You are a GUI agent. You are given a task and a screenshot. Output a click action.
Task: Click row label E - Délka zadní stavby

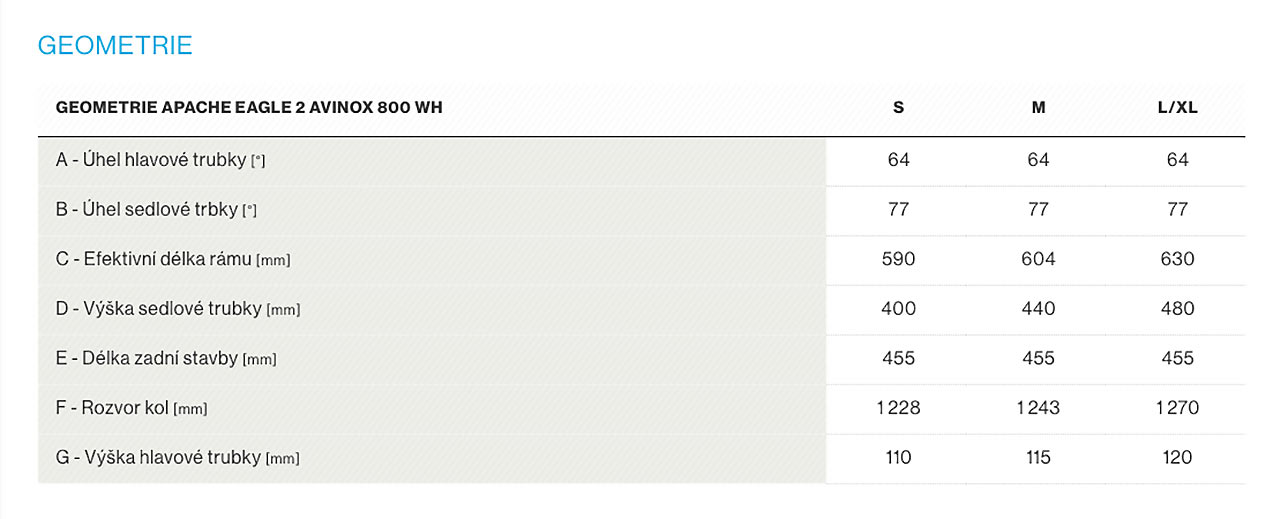click(165, 359)
